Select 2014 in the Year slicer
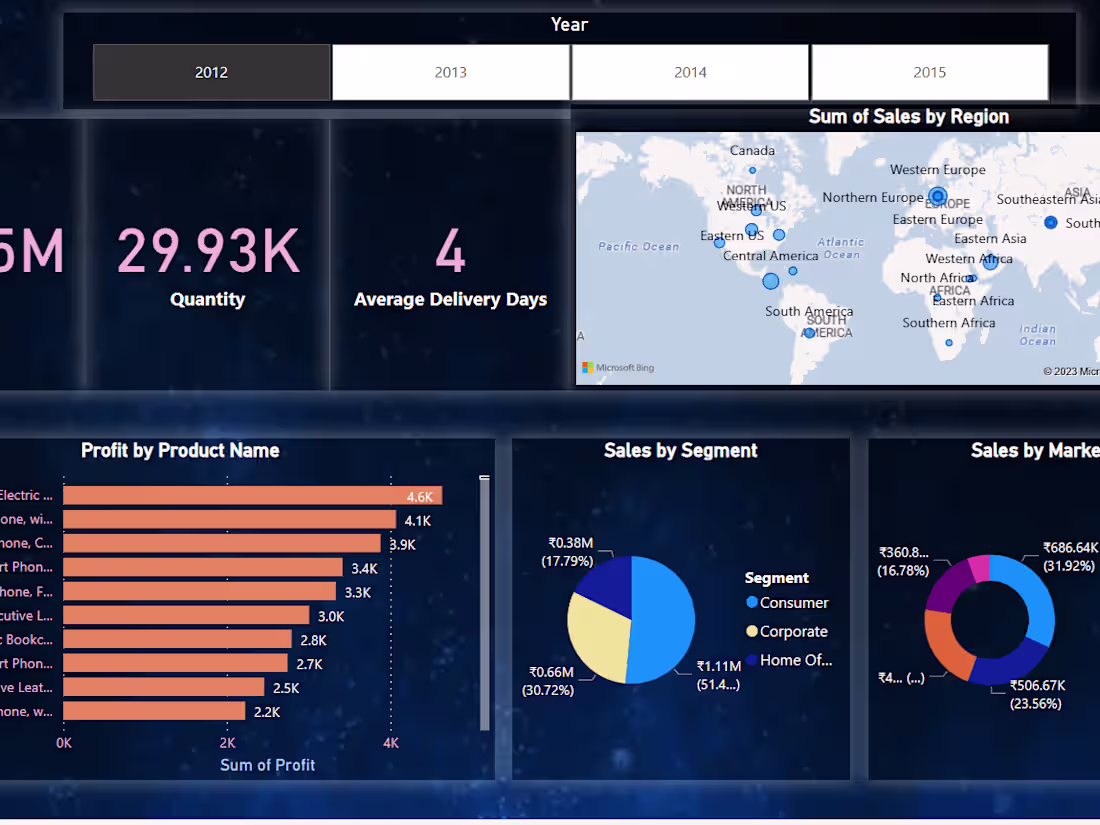1100x825 pixels. point(690,72)
